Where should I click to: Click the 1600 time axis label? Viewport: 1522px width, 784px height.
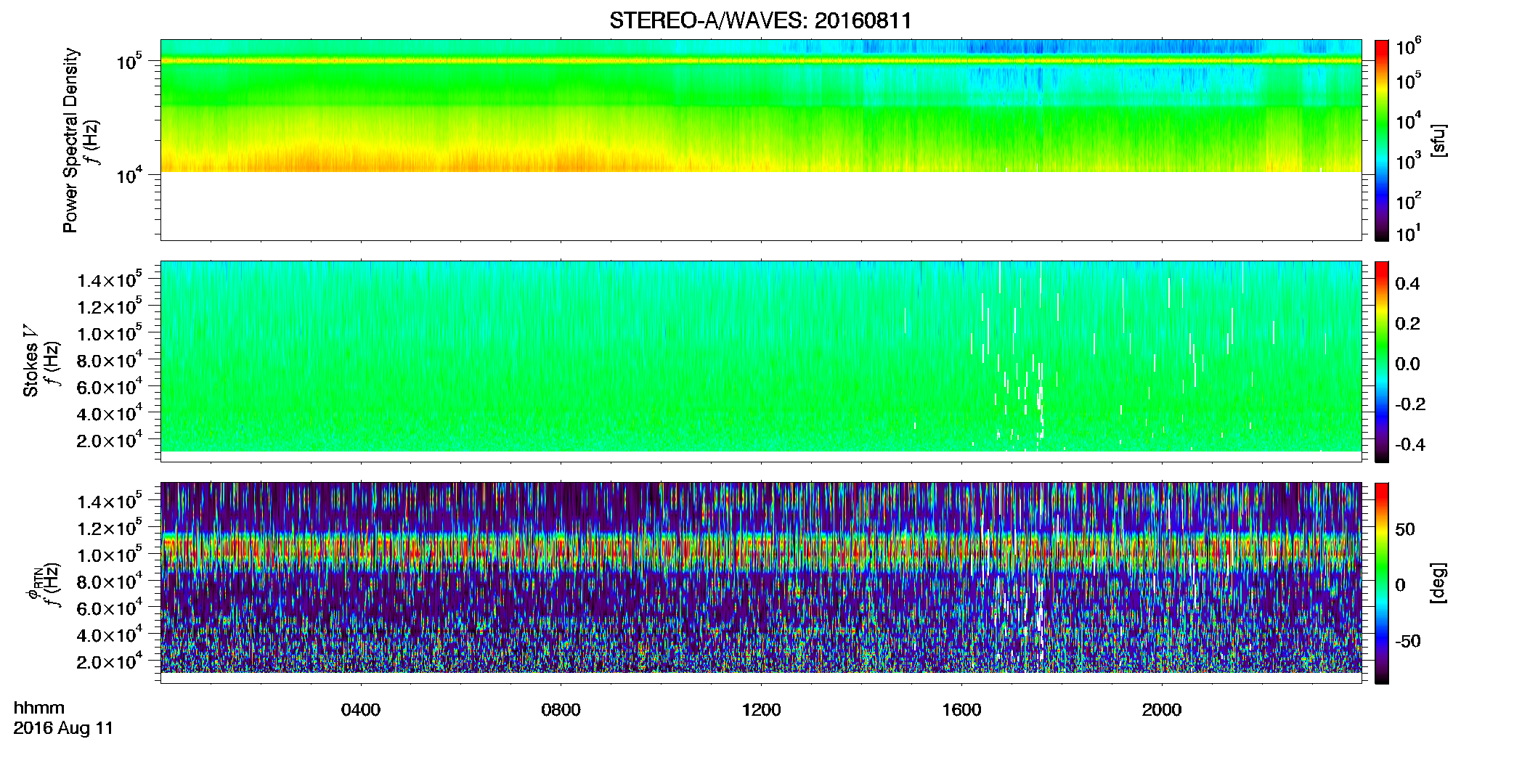click(961, 710)
